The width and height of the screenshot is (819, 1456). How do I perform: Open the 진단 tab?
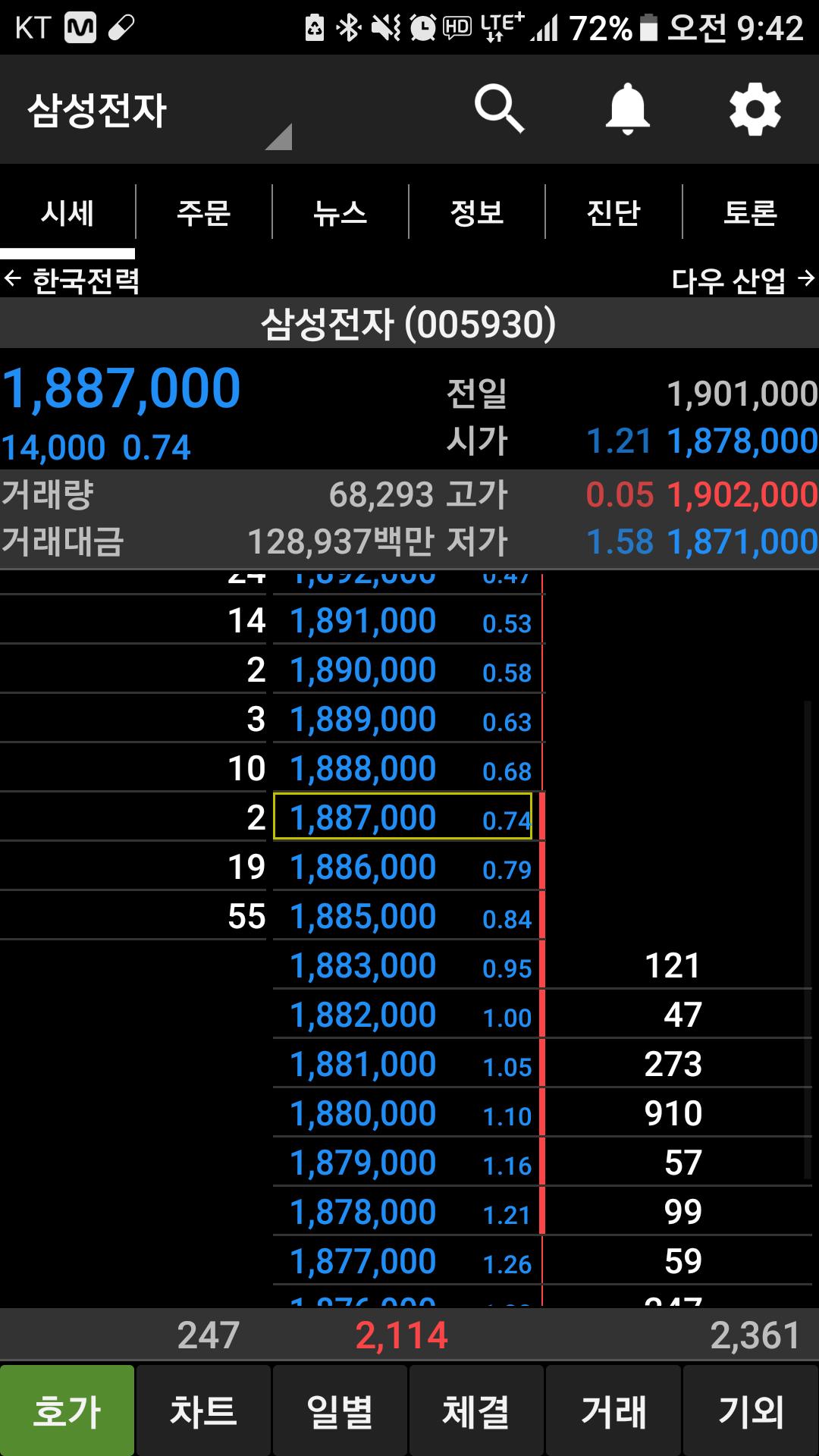pyautogui.click(x=613, y=212)
